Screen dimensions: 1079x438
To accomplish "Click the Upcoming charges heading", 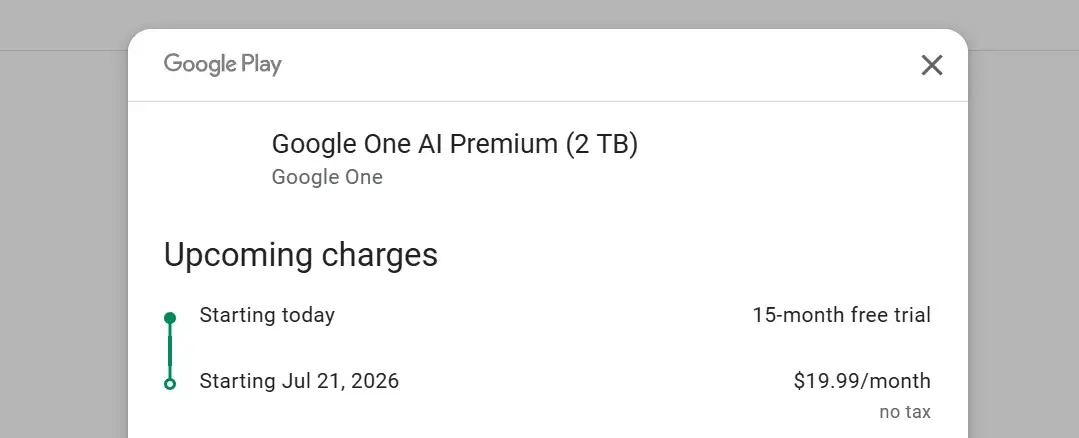I will click(x=300, y=255).
